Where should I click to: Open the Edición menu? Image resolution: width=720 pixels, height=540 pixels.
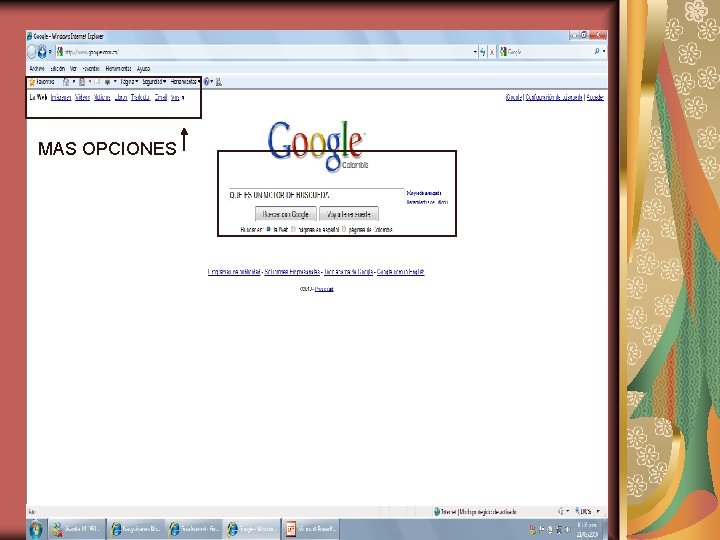(57, 68)
